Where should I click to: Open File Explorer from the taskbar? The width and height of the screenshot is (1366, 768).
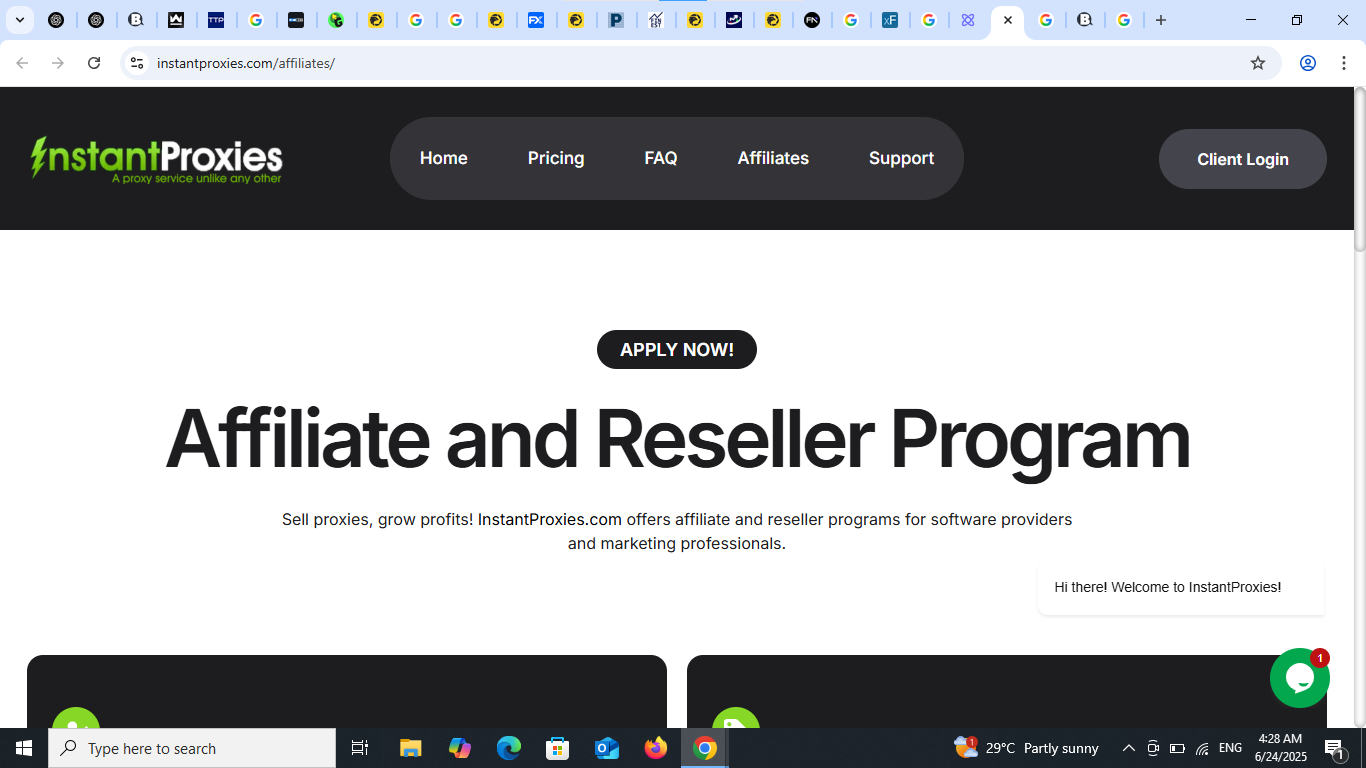coord(411,748)
